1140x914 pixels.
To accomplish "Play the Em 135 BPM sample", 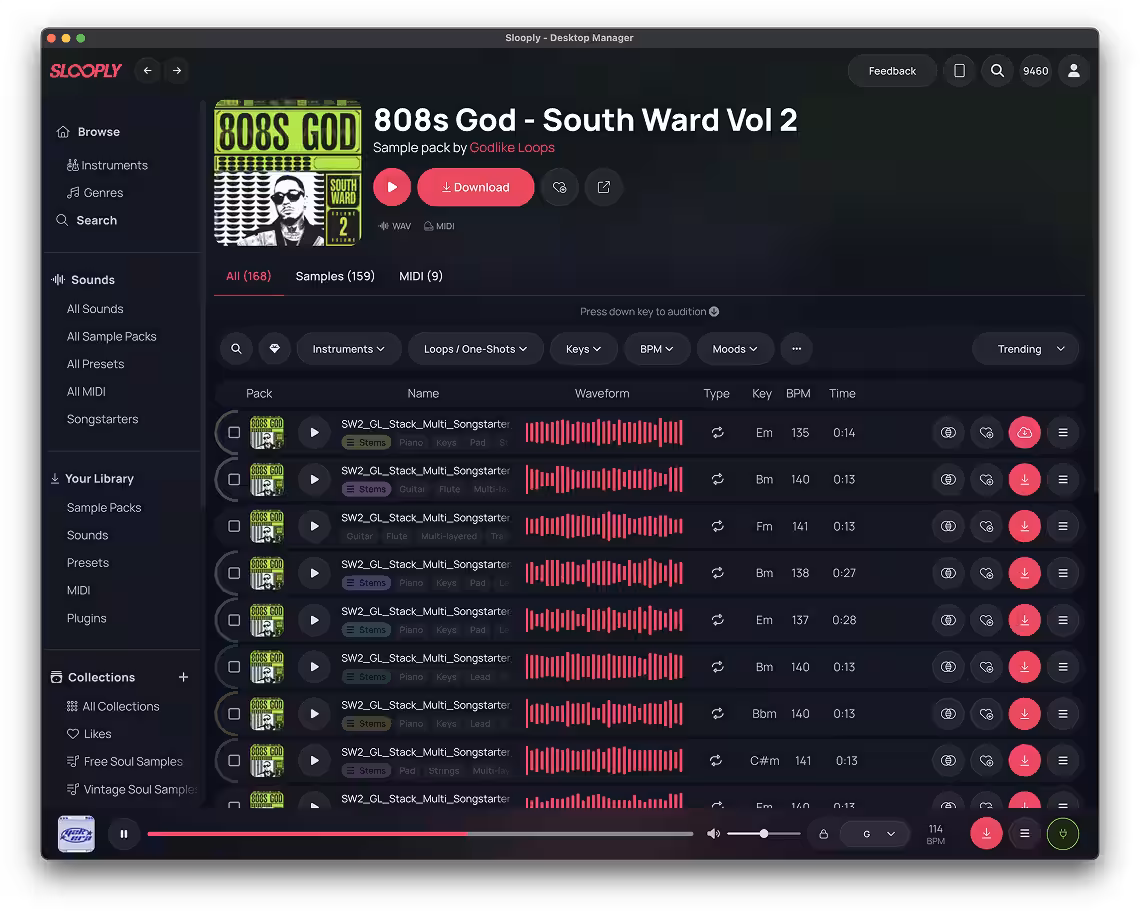I will pos(314,433).
